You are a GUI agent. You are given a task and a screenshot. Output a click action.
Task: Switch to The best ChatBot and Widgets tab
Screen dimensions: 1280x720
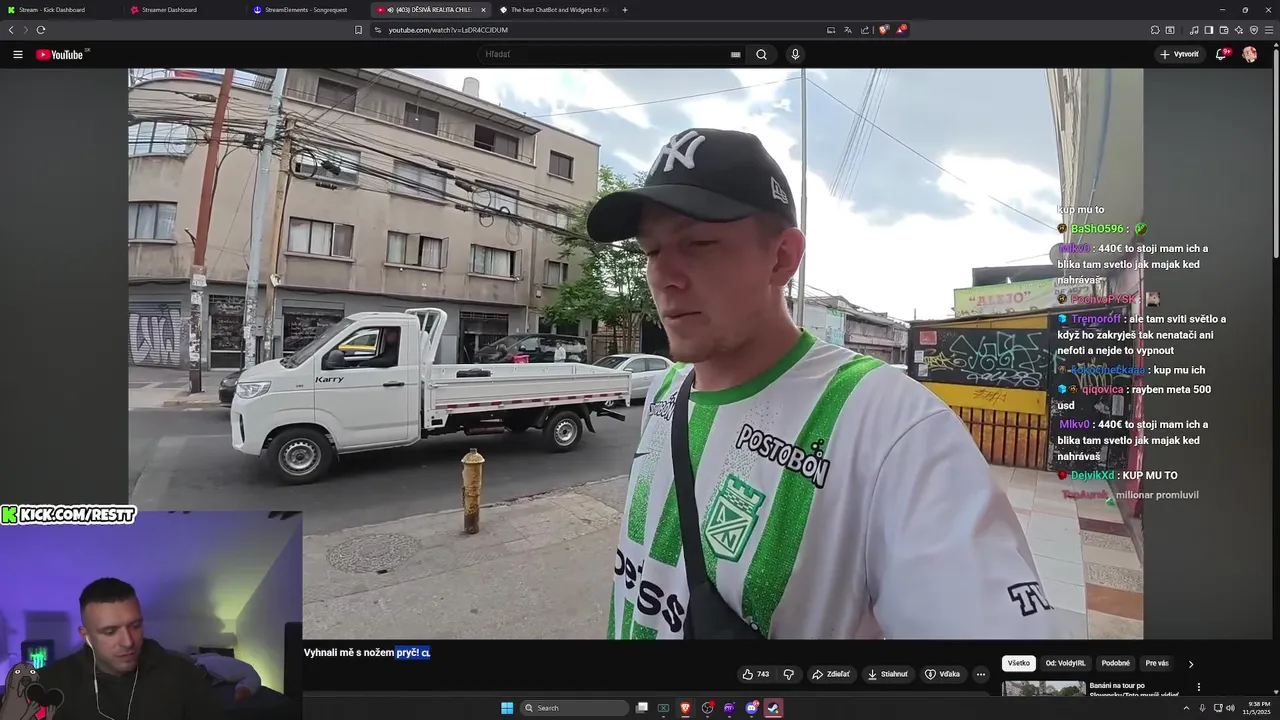(553, 10)
